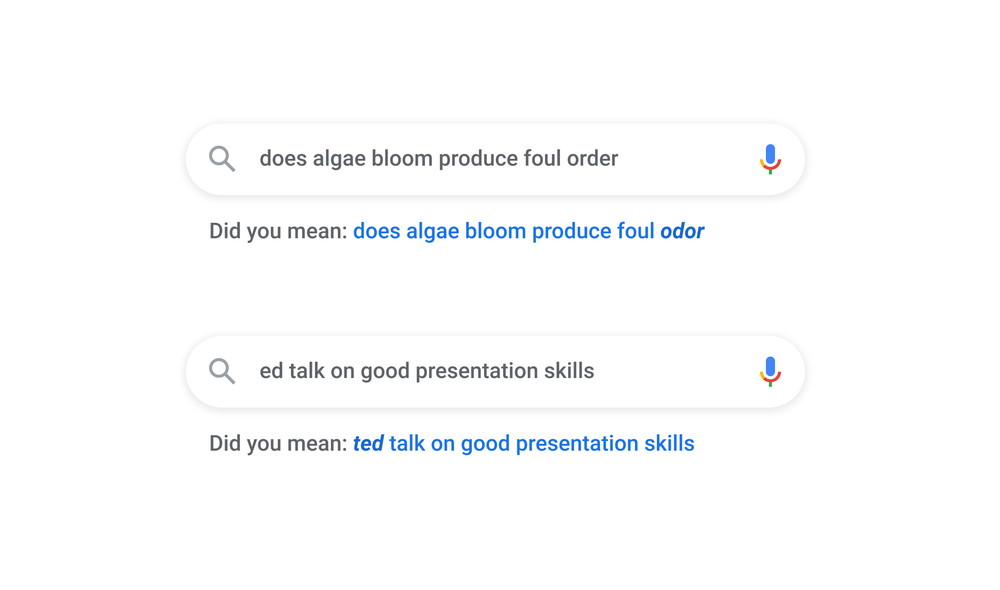Open the "does algae bloom produce foul odor" suggestion
Screen dimensions: 1000x590
pyautogui.click(x=528, y=231)
